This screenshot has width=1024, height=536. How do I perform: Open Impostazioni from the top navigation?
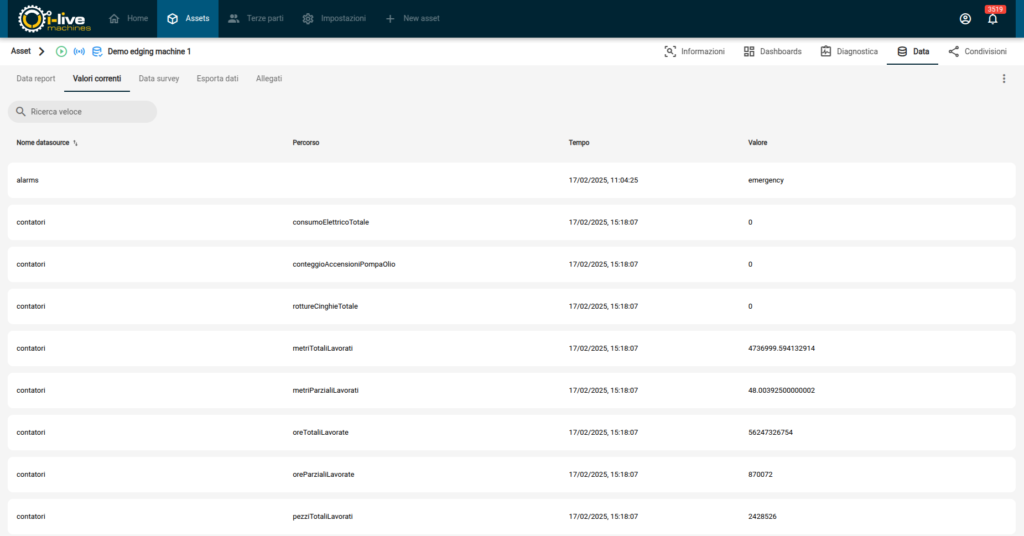334,19
